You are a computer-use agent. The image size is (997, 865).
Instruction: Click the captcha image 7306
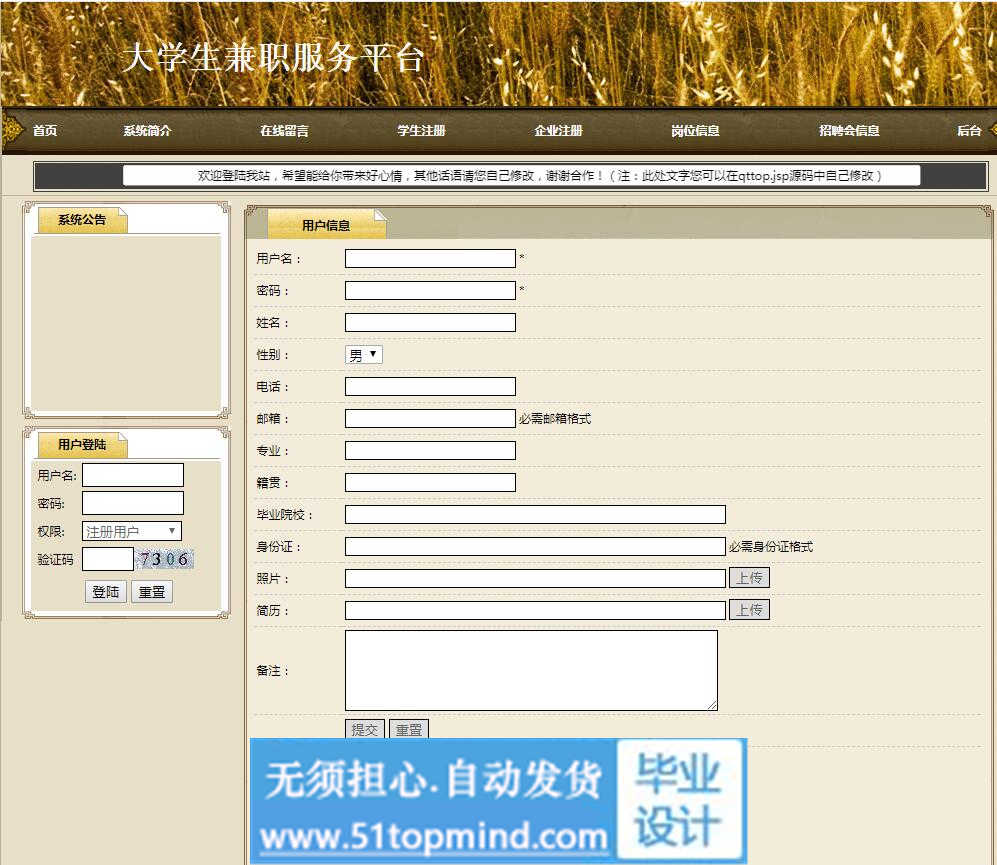[x=165, y=559]
